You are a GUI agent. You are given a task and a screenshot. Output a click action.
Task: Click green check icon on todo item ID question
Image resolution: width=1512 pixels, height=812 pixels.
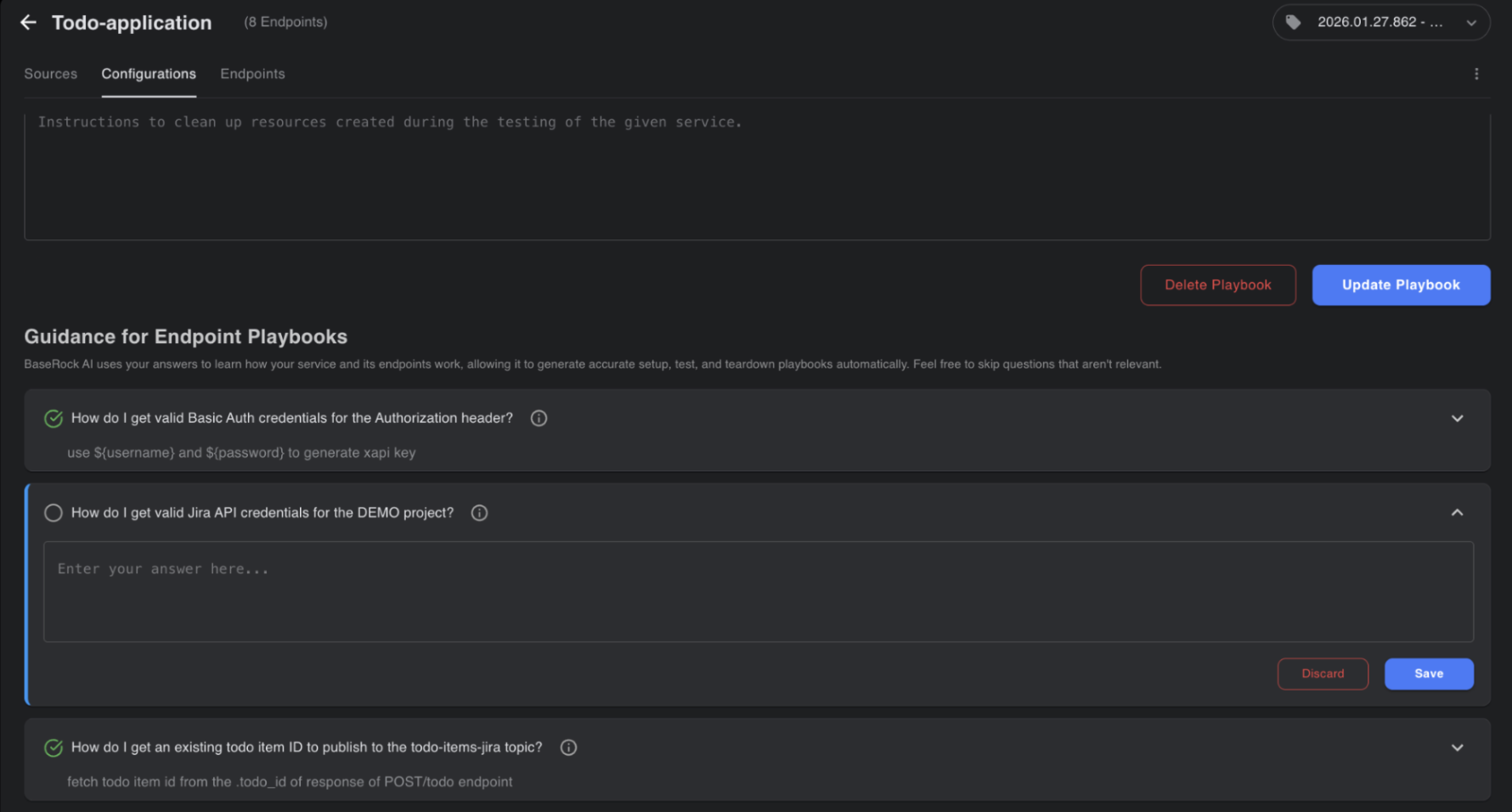point(54,747)
